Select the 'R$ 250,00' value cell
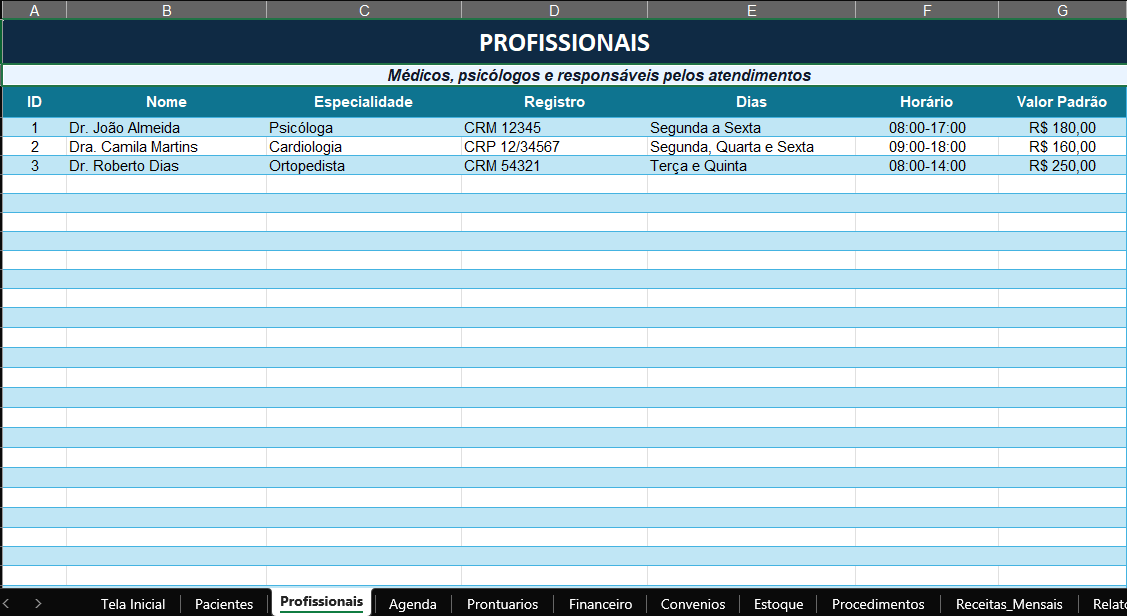1127x616 pixels. [x=1062, y=165]
